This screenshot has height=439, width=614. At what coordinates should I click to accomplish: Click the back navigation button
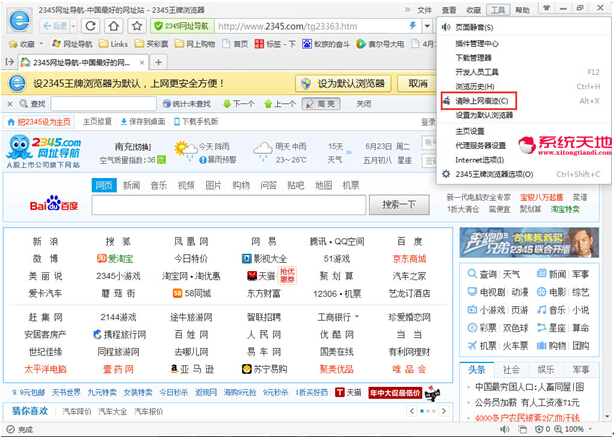coord(55,26)
